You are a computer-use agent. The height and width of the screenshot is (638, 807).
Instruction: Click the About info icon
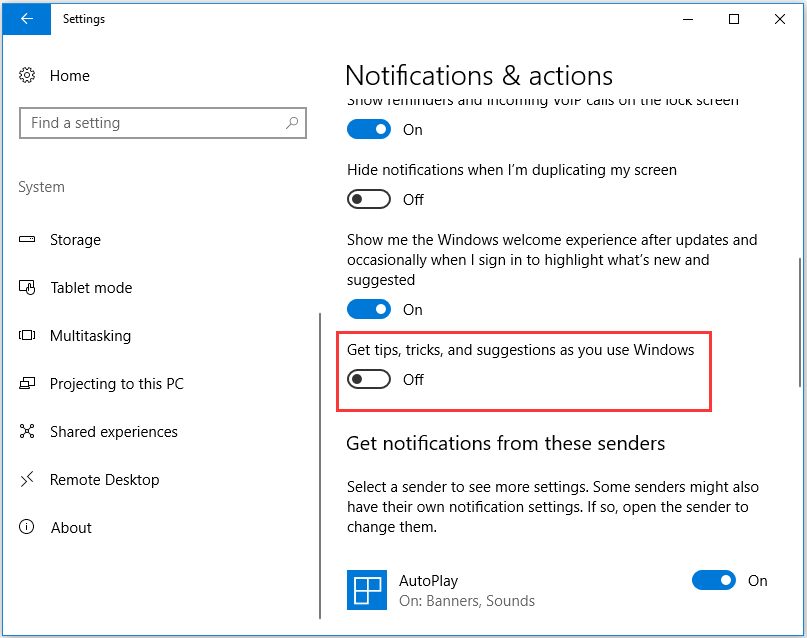coord(28,528)
